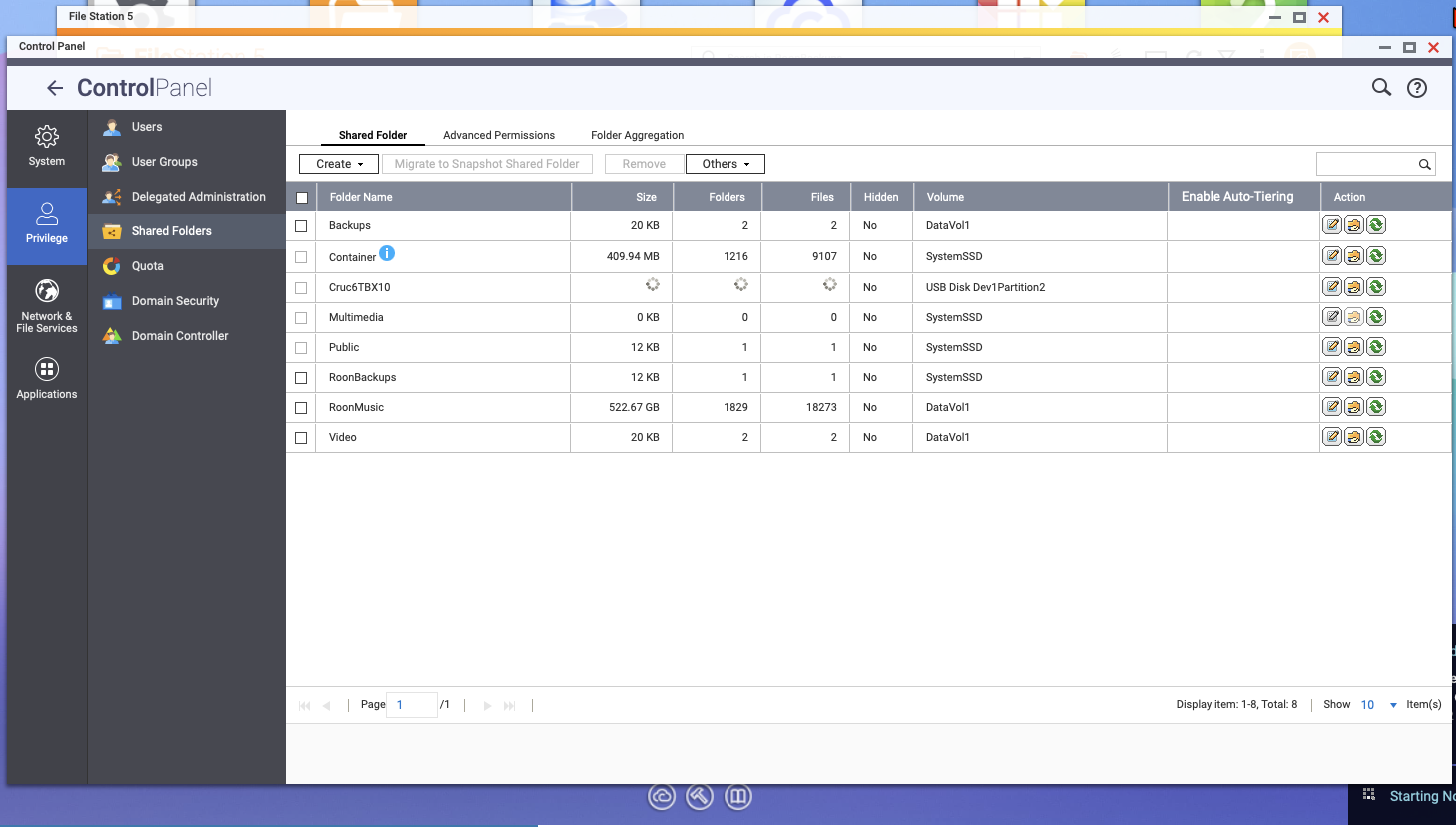This screenshot has width=1456, height=827.
Task: Edit properties of Cruc6TBX10 folder
Action: click(1332, 287)
